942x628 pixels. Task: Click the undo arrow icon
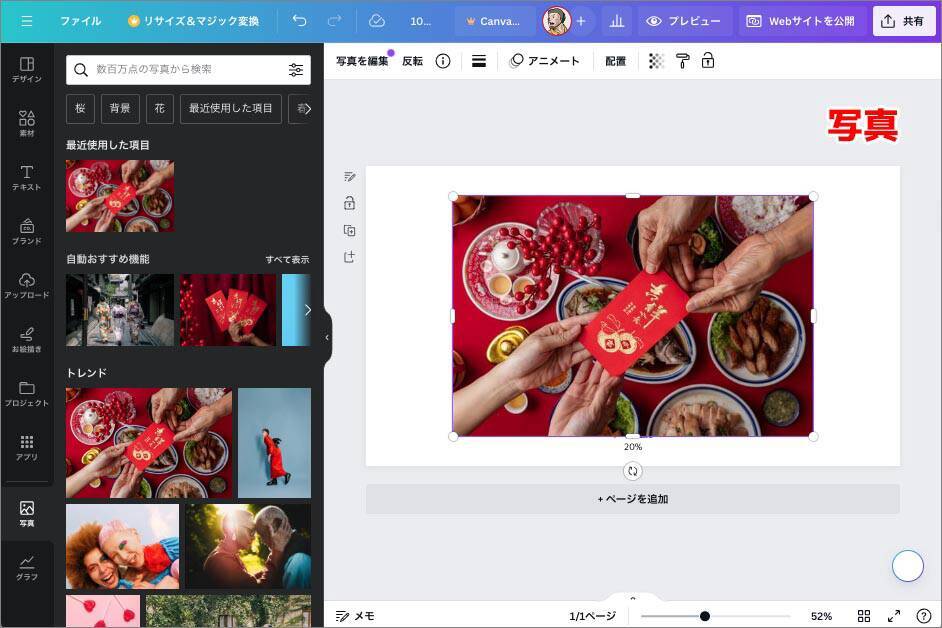pyautogui.click(x=299, y=21)
